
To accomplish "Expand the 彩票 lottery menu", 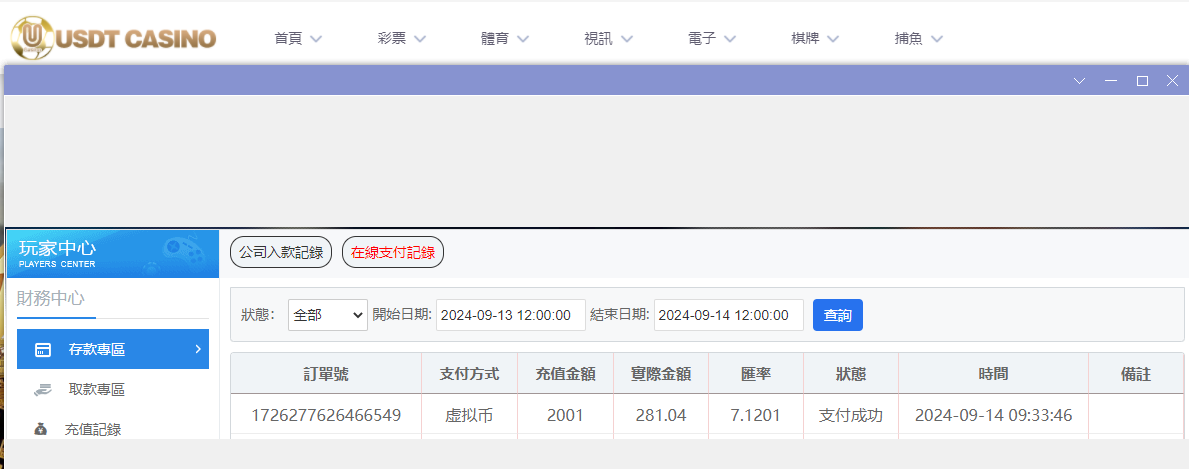I will (402, 39).
